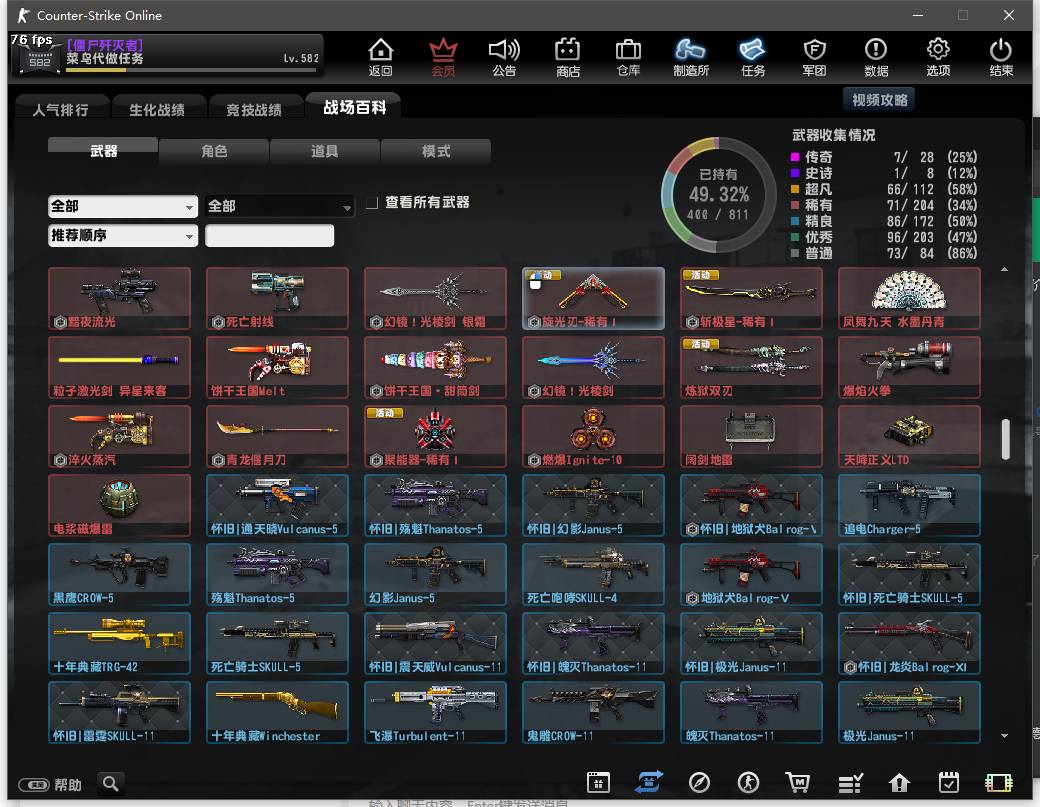Select the 青龙偃月刀 weapon card
1040x807 pixels.
click(x=277, y=436)
